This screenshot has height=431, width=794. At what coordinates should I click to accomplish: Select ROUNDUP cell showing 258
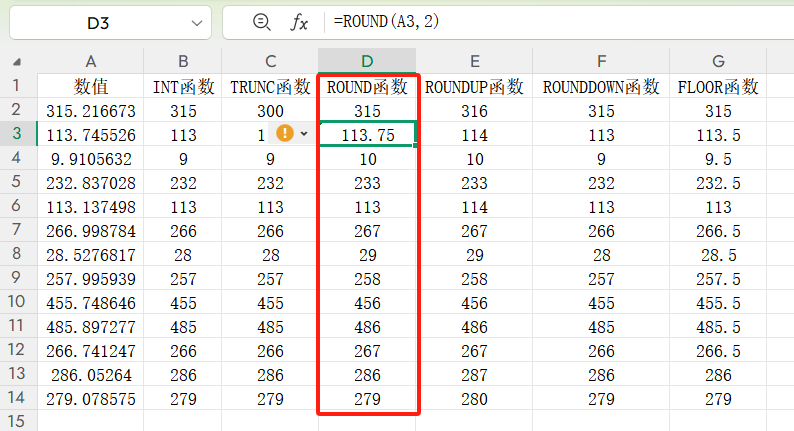coord(474,279)
